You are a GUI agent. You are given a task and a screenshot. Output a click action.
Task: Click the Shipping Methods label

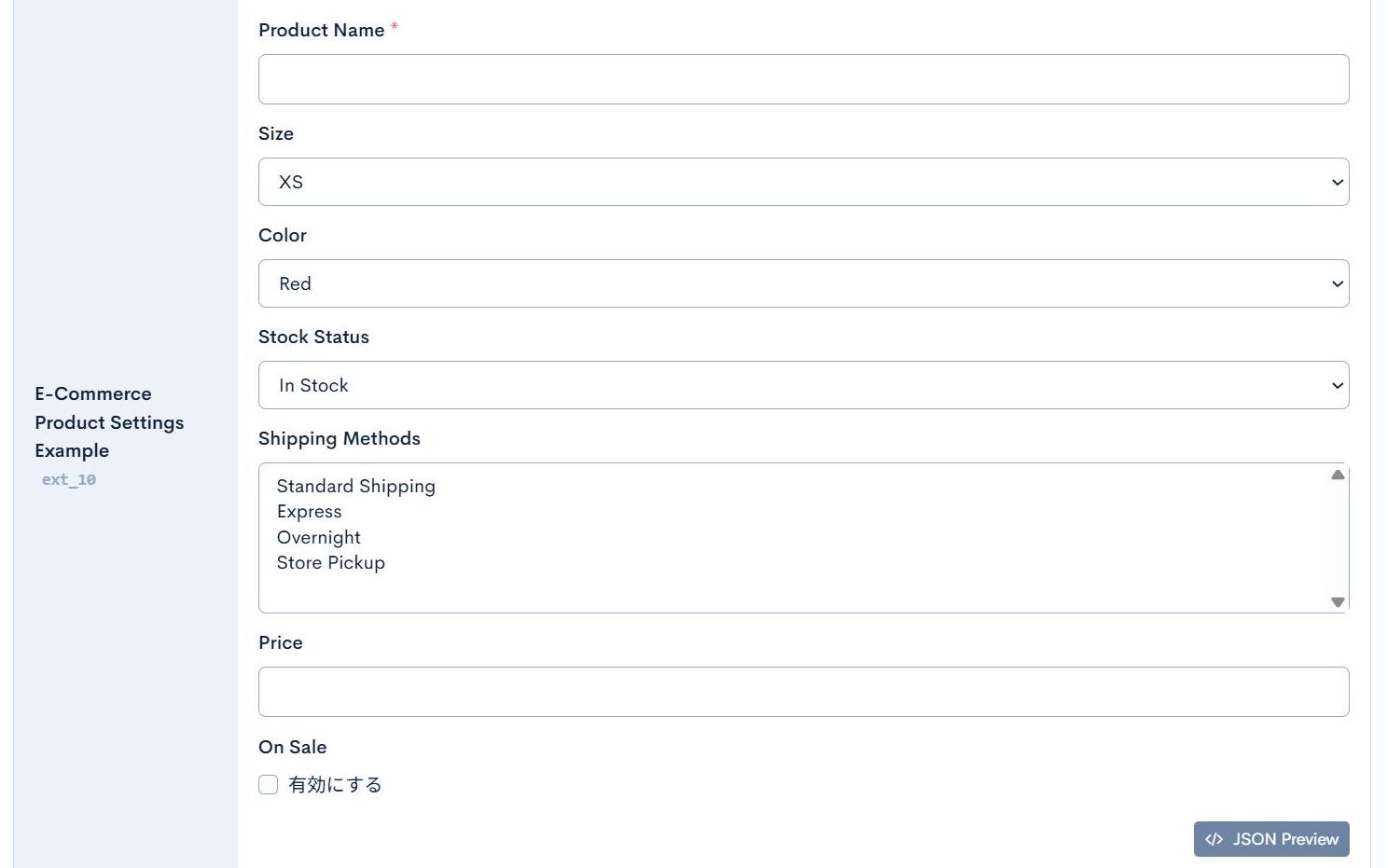(x=340, y=439)
